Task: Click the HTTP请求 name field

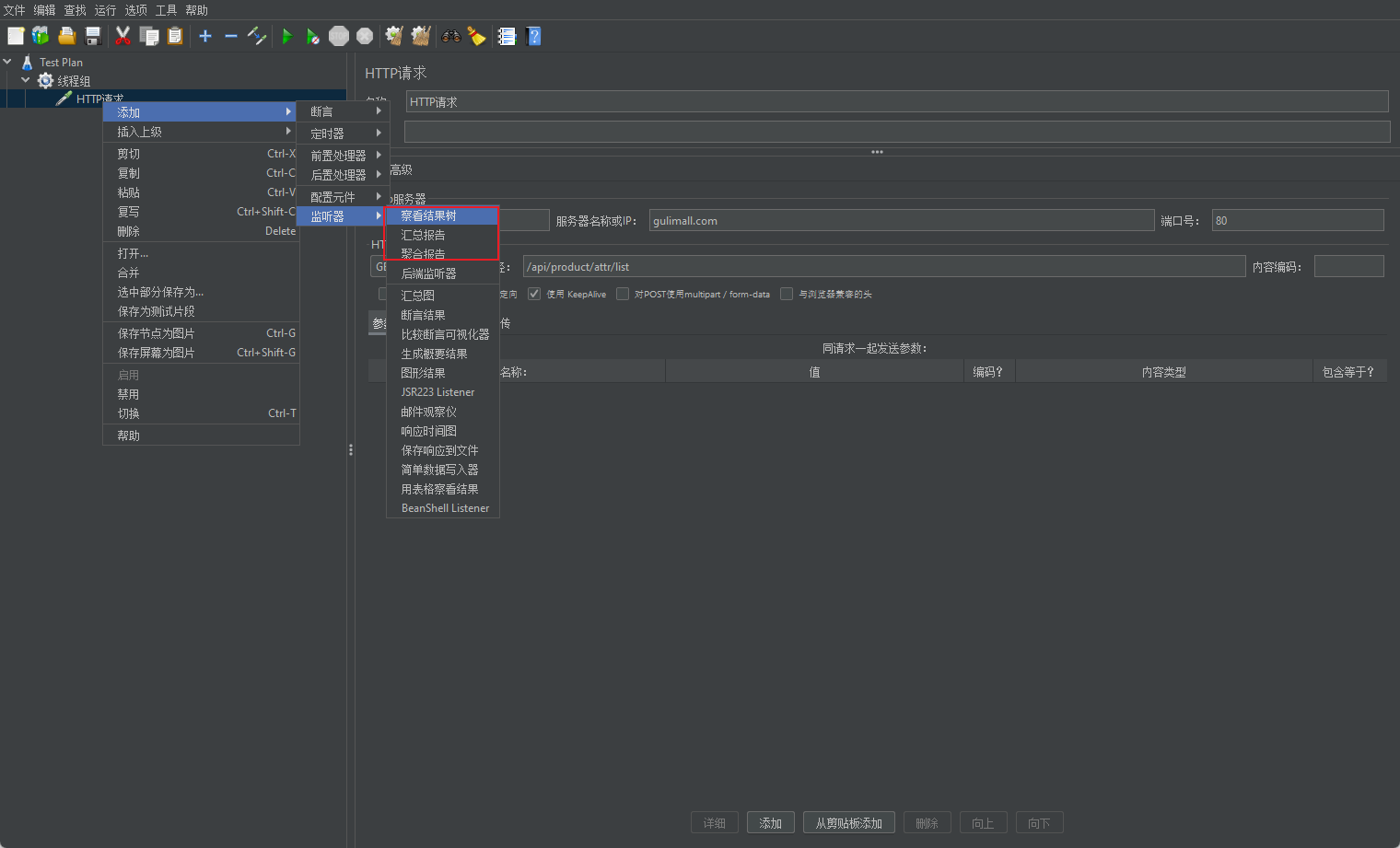Action: pyautogui.click(x=897, y=101)
